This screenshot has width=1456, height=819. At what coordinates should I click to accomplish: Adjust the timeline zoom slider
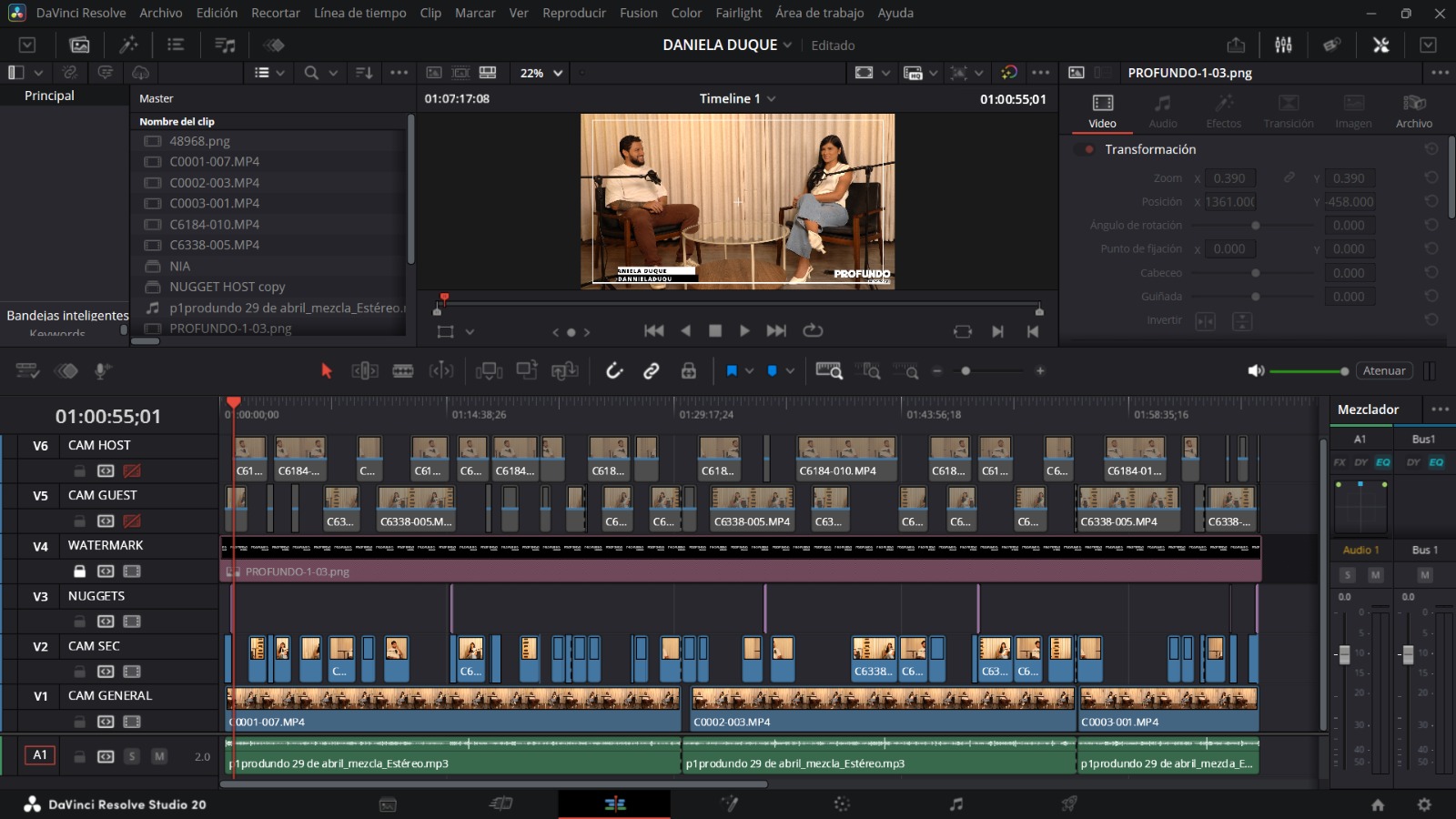[989, 370]
